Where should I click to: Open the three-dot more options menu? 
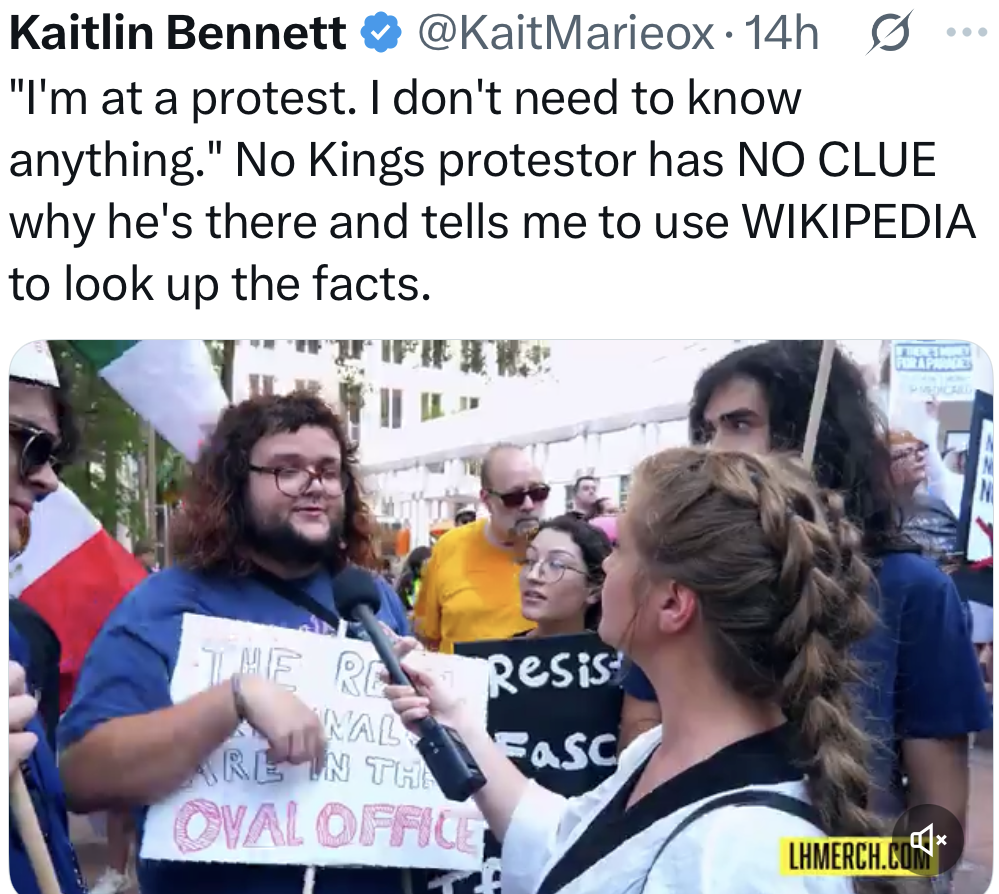[x=967, y=32]
